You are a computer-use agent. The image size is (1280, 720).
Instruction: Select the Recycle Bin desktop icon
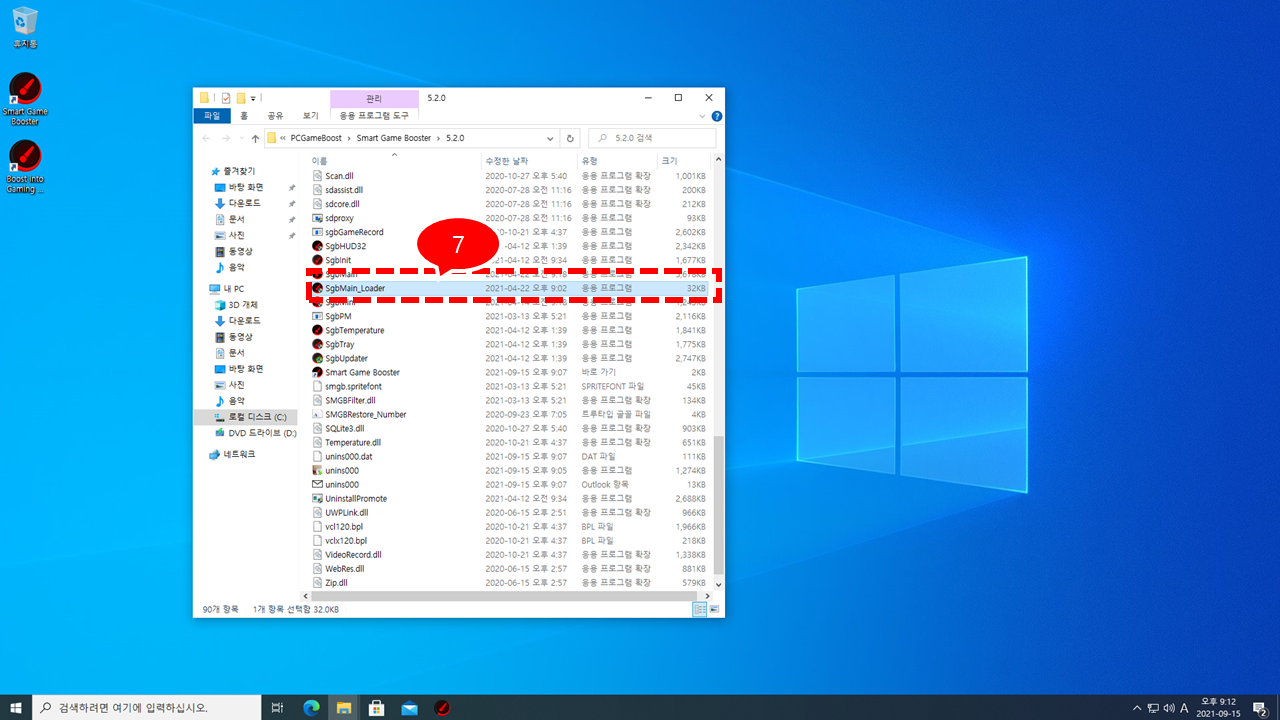point(25,29)
